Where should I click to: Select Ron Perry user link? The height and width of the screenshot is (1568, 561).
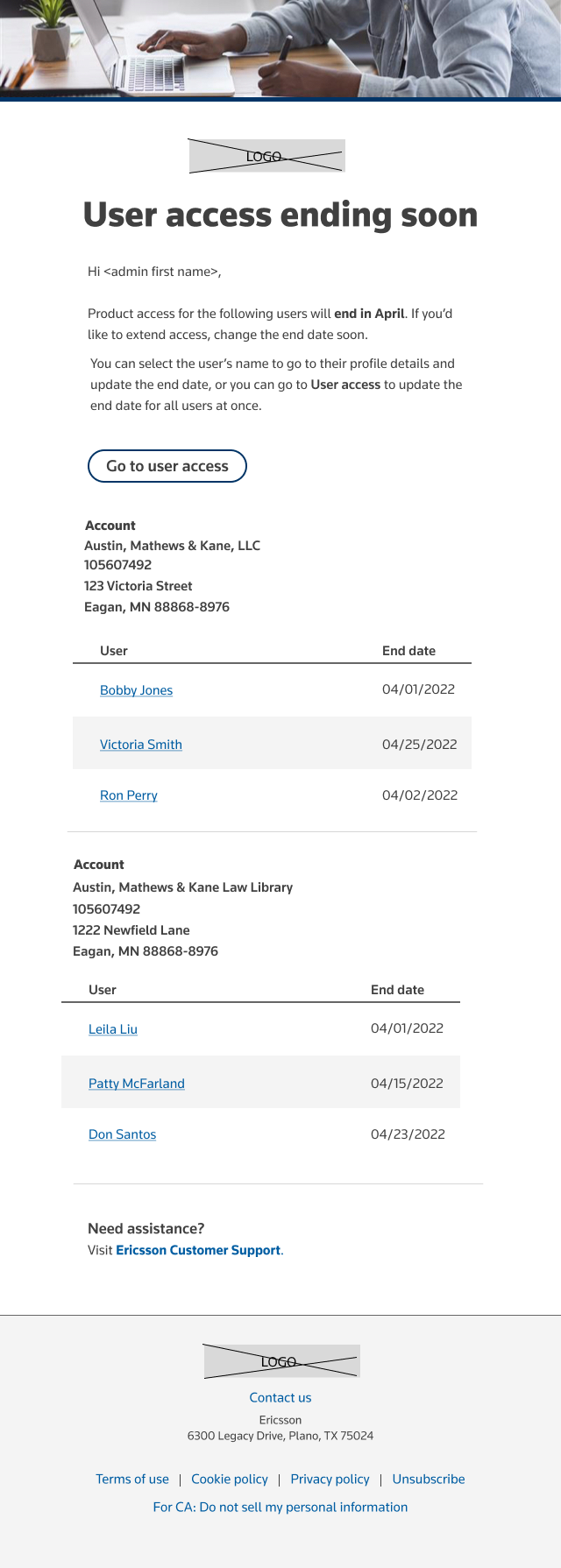129,795
